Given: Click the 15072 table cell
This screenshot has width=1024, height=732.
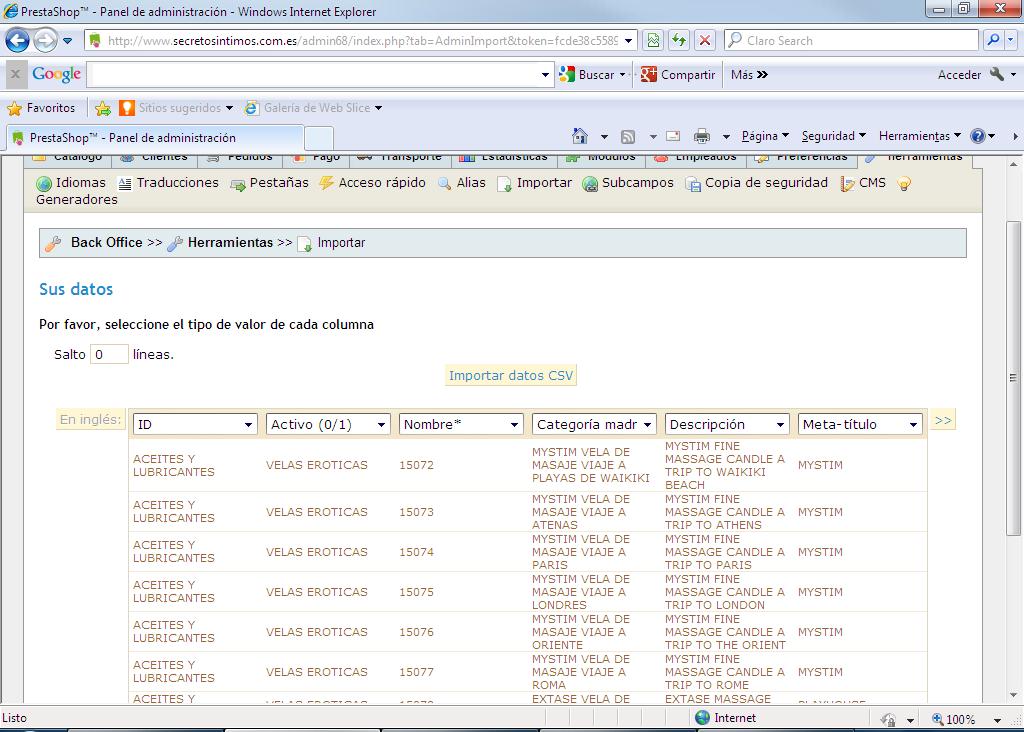Looking at the screenshot, I should point(416,465).
